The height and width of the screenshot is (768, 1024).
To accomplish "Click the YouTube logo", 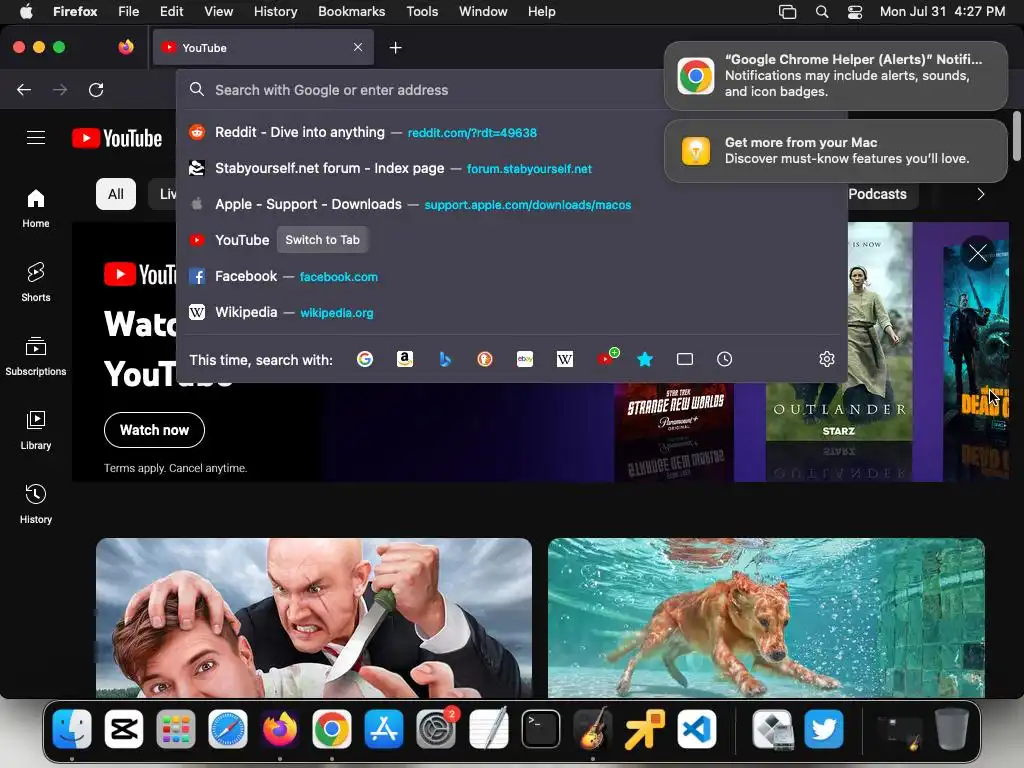I will coord(117,138).
